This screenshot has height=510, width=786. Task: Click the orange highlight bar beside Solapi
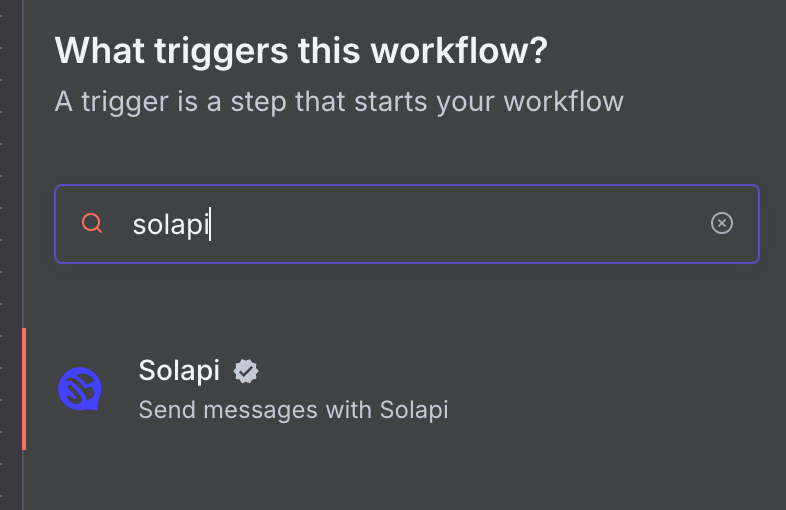pyautogui.click(x=24, y=388)
